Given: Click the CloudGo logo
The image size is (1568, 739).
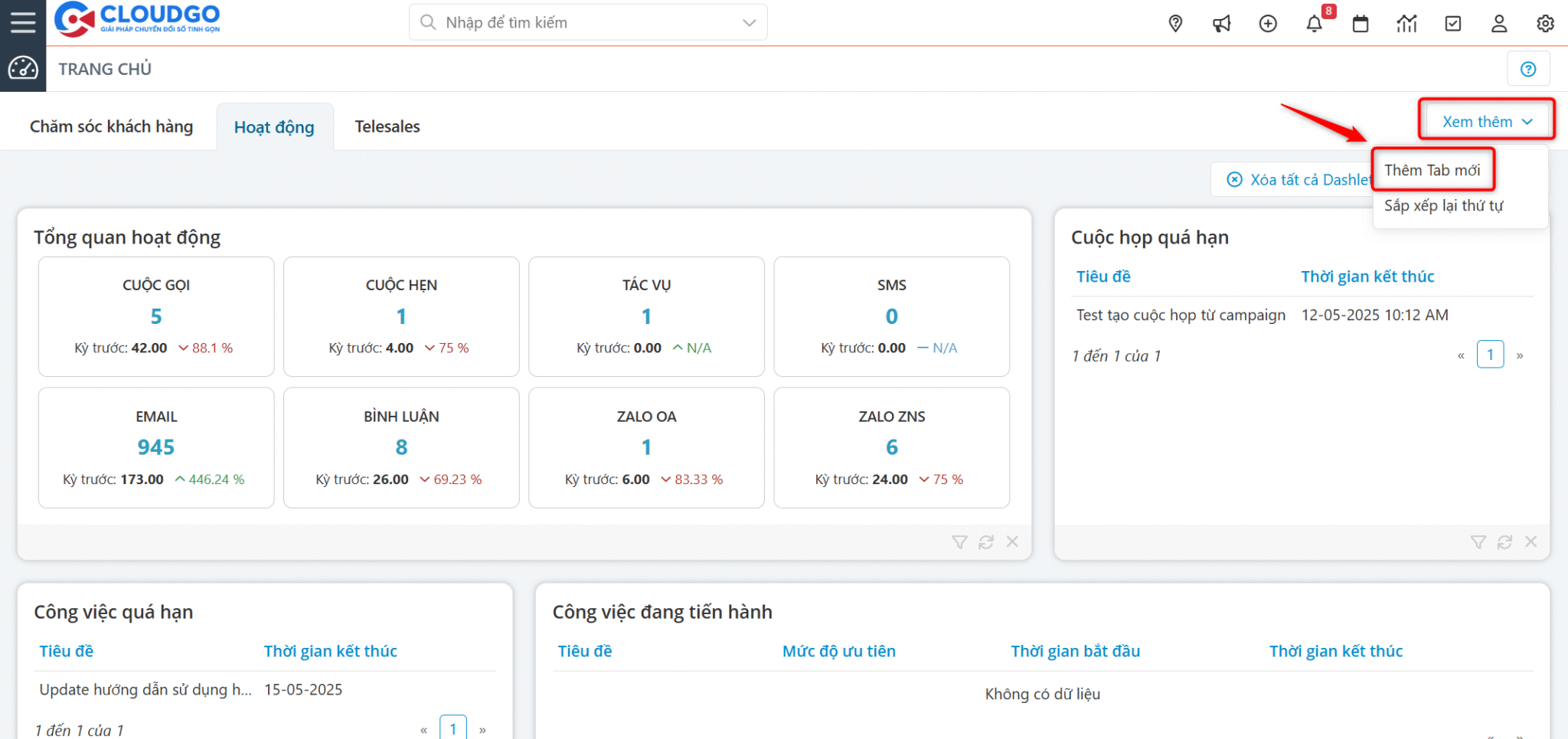Looking at the screenshot, I should (x=138, y=19).
